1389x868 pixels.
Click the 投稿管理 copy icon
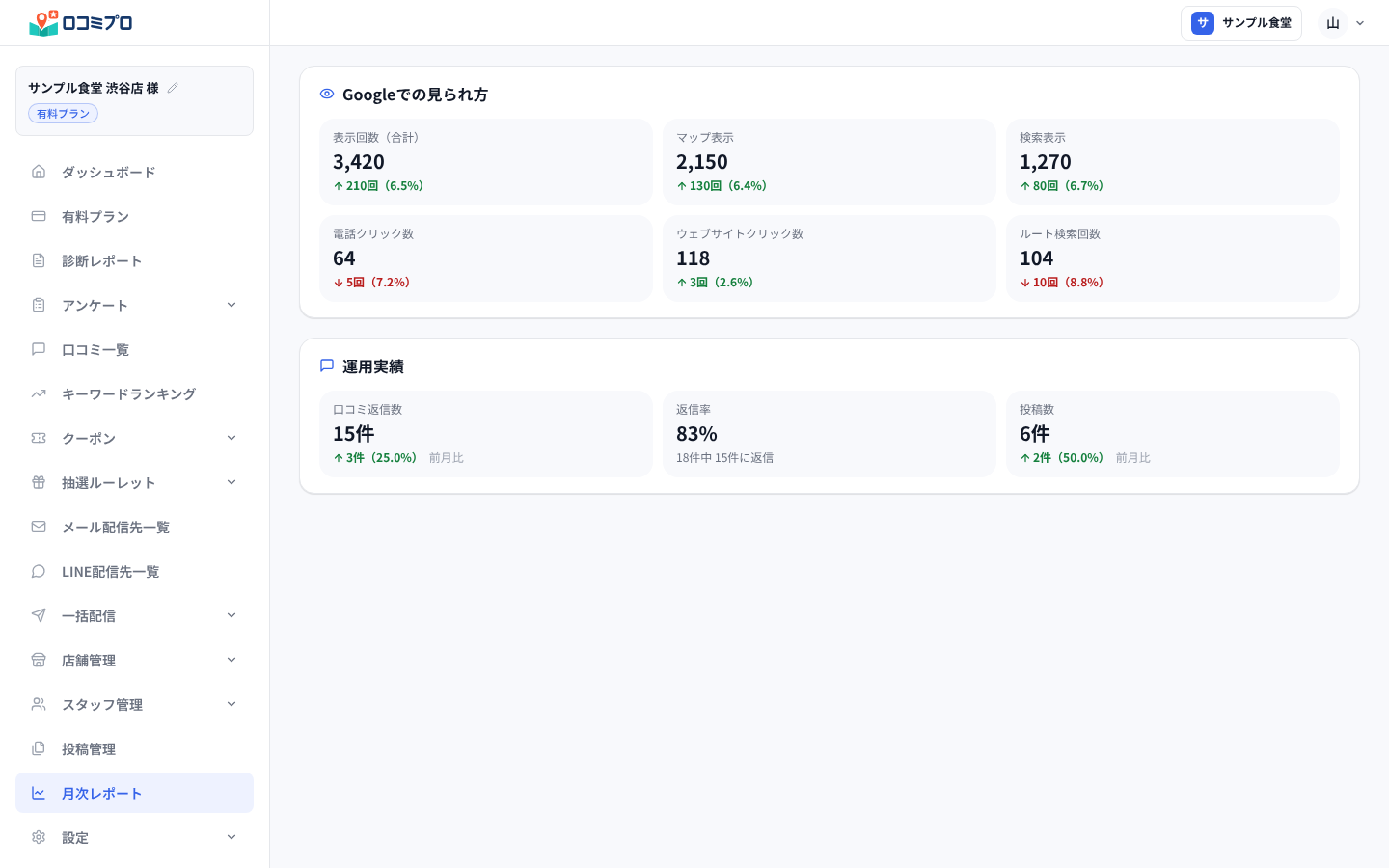click(39, 748)
